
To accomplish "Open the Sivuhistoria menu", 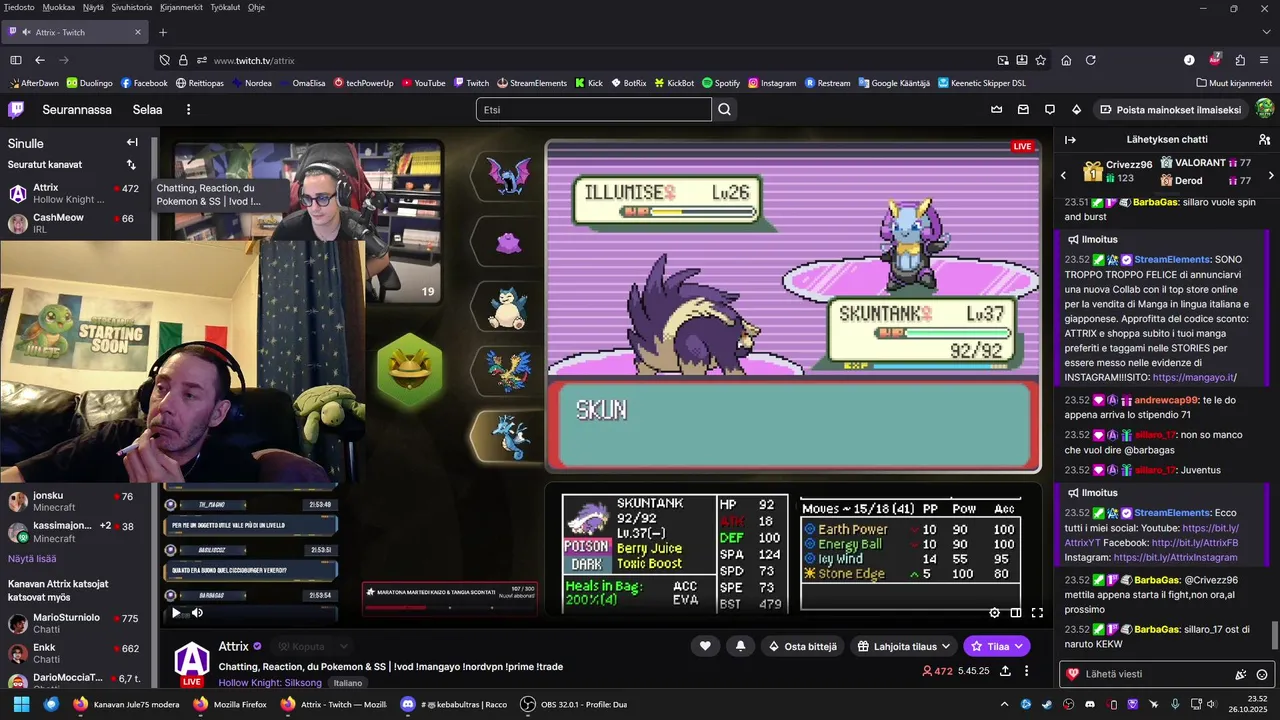I will [x=132, y=7].
